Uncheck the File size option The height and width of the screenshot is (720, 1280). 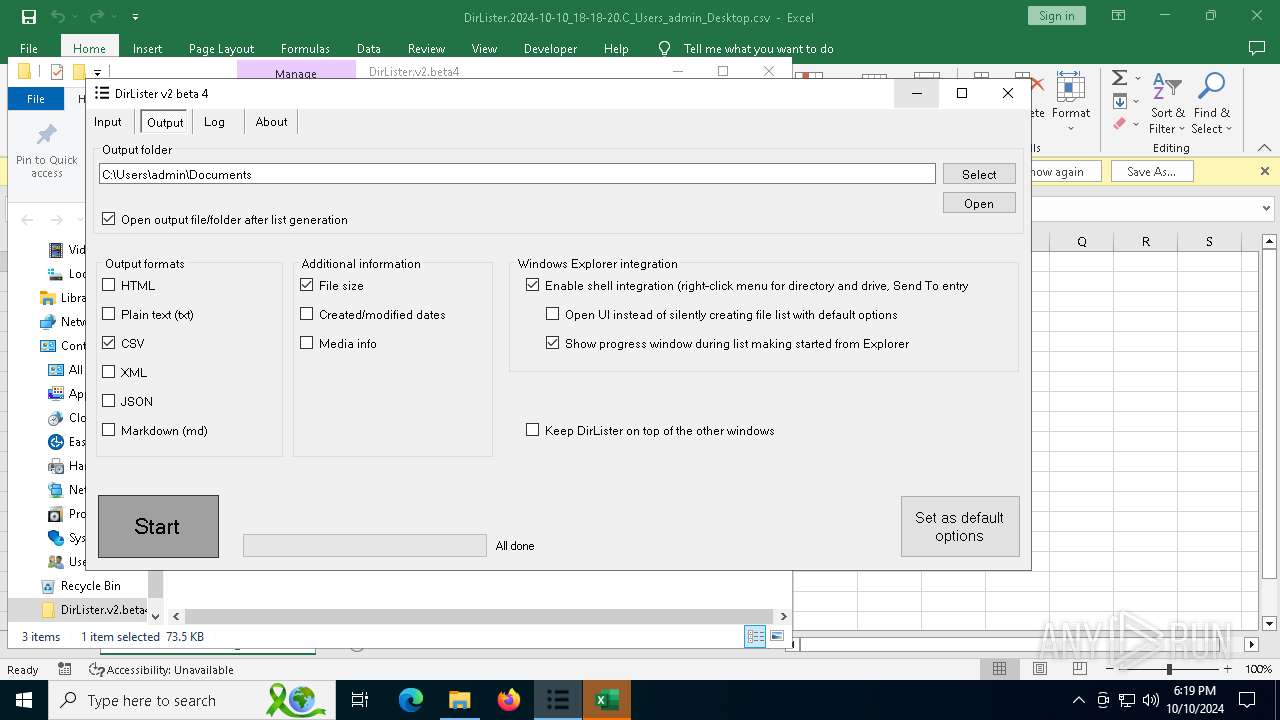click(307, 285)
